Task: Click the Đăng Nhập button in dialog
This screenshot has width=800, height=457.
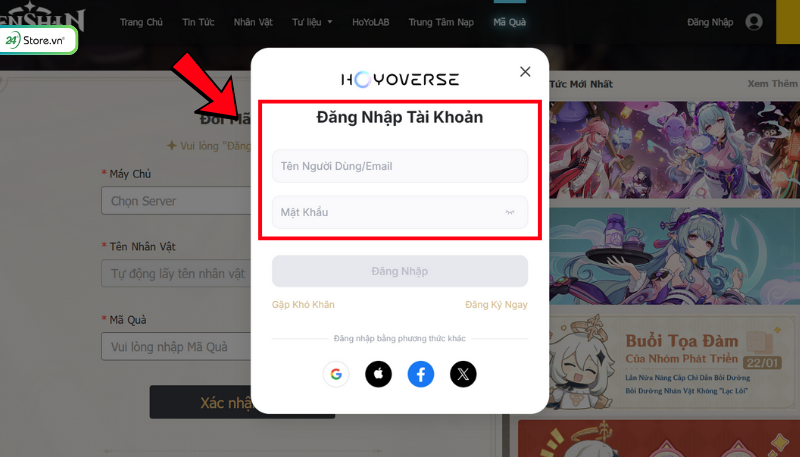Action: [400, 271]
